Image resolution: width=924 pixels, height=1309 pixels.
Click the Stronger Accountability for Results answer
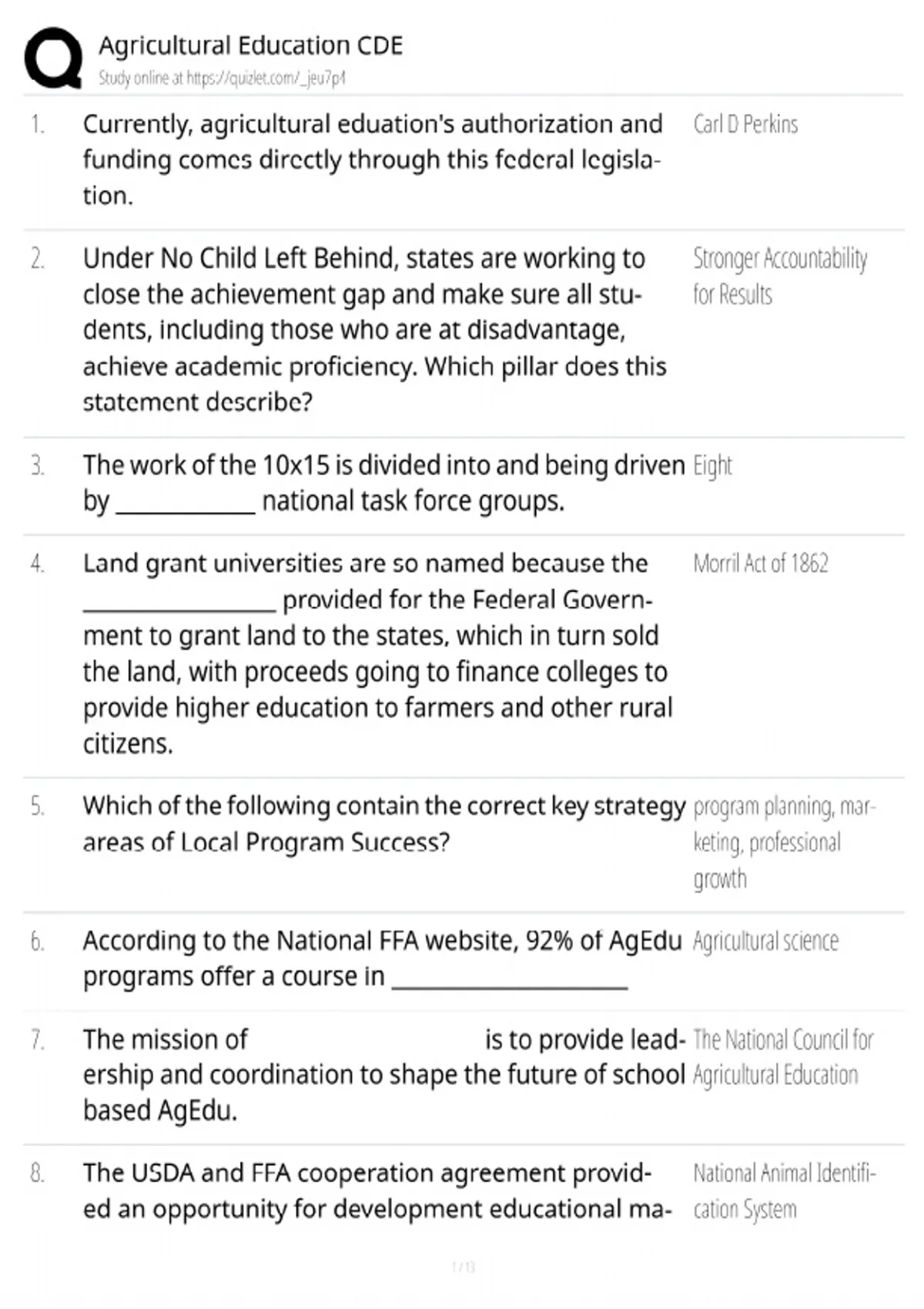tap(780, 276)
